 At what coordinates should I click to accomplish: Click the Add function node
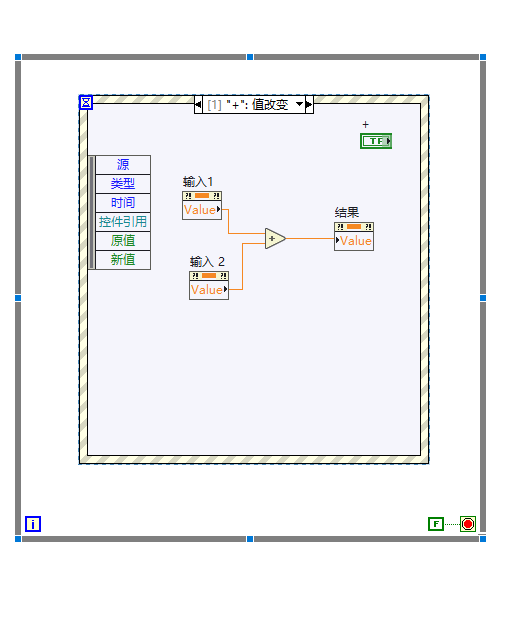[x=274, y=238]
